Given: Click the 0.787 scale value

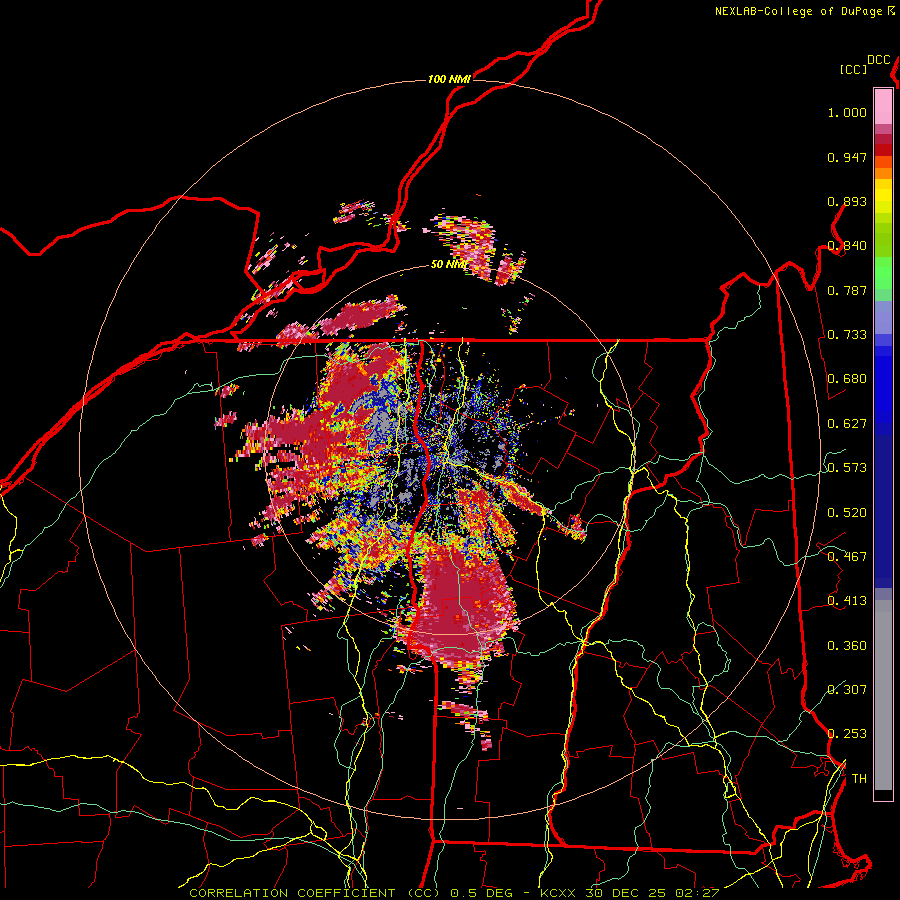Looking at the screenshot, I should coord(847,290).
